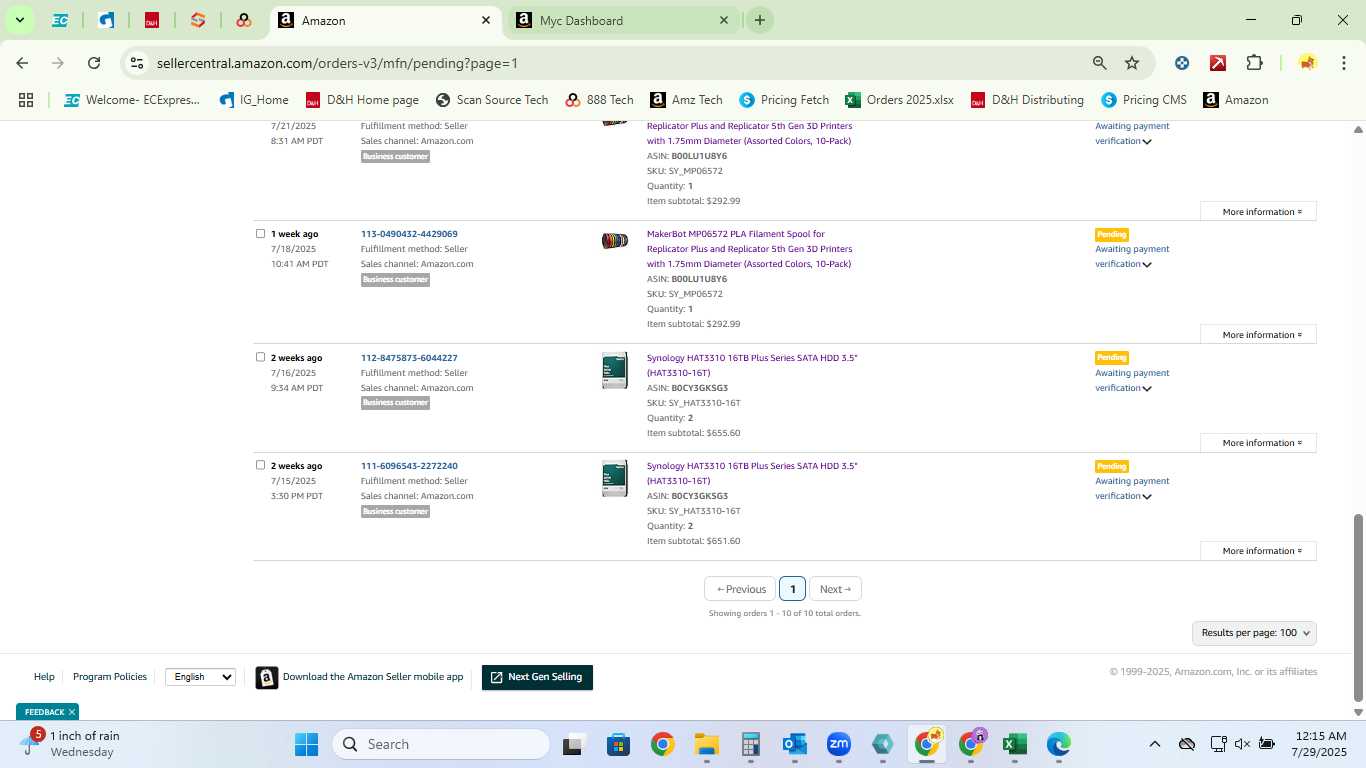This screenshot has height=768, width=1366.
Task: Click the MakerBot filament thumbnail for 7/18 order
Action: click(614, 241)
